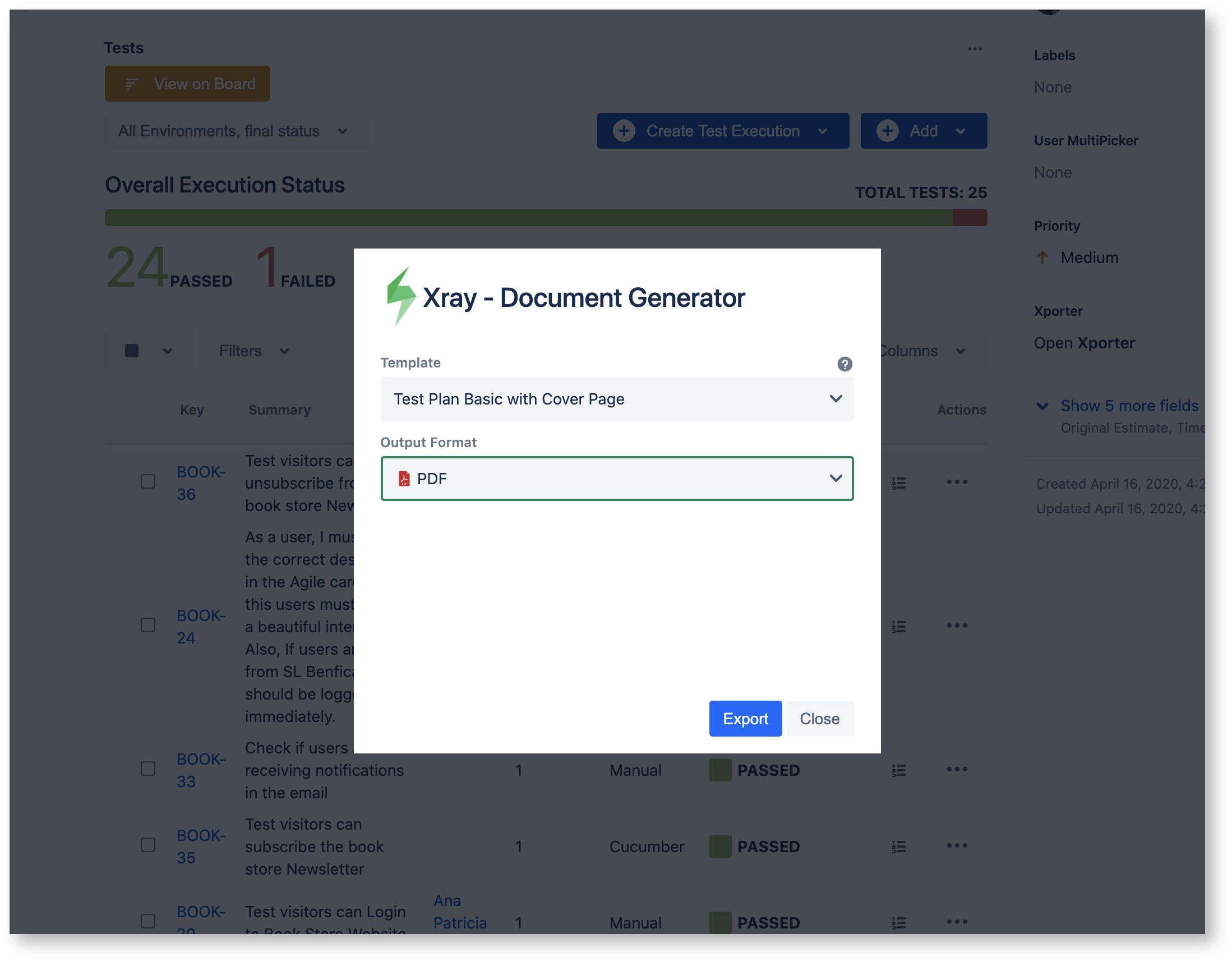Tick checkbox for BOOK-35

pos(148,845)
